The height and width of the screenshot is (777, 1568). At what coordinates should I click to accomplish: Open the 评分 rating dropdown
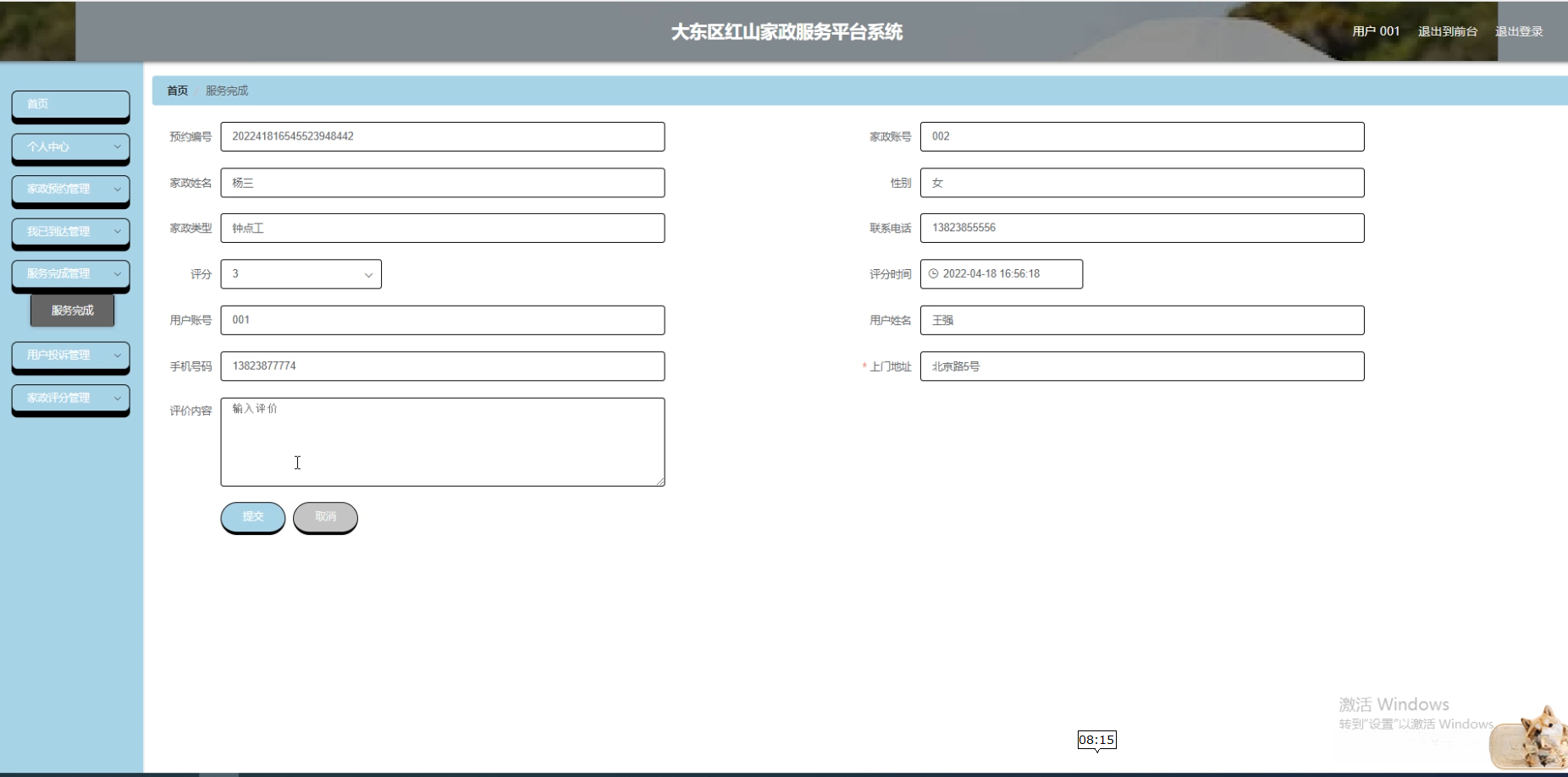click(301, 274)
